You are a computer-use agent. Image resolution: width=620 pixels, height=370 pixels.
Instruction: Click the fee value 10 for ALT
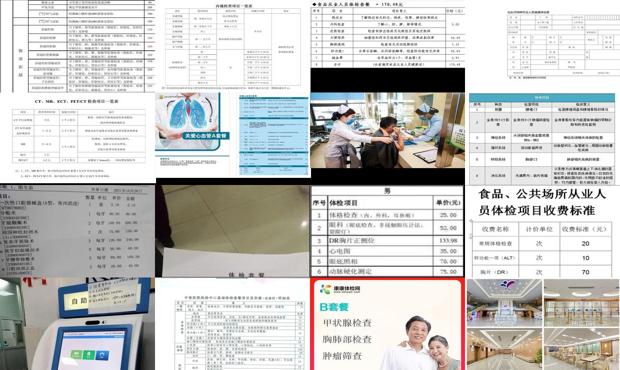click(x=586, y=258)
